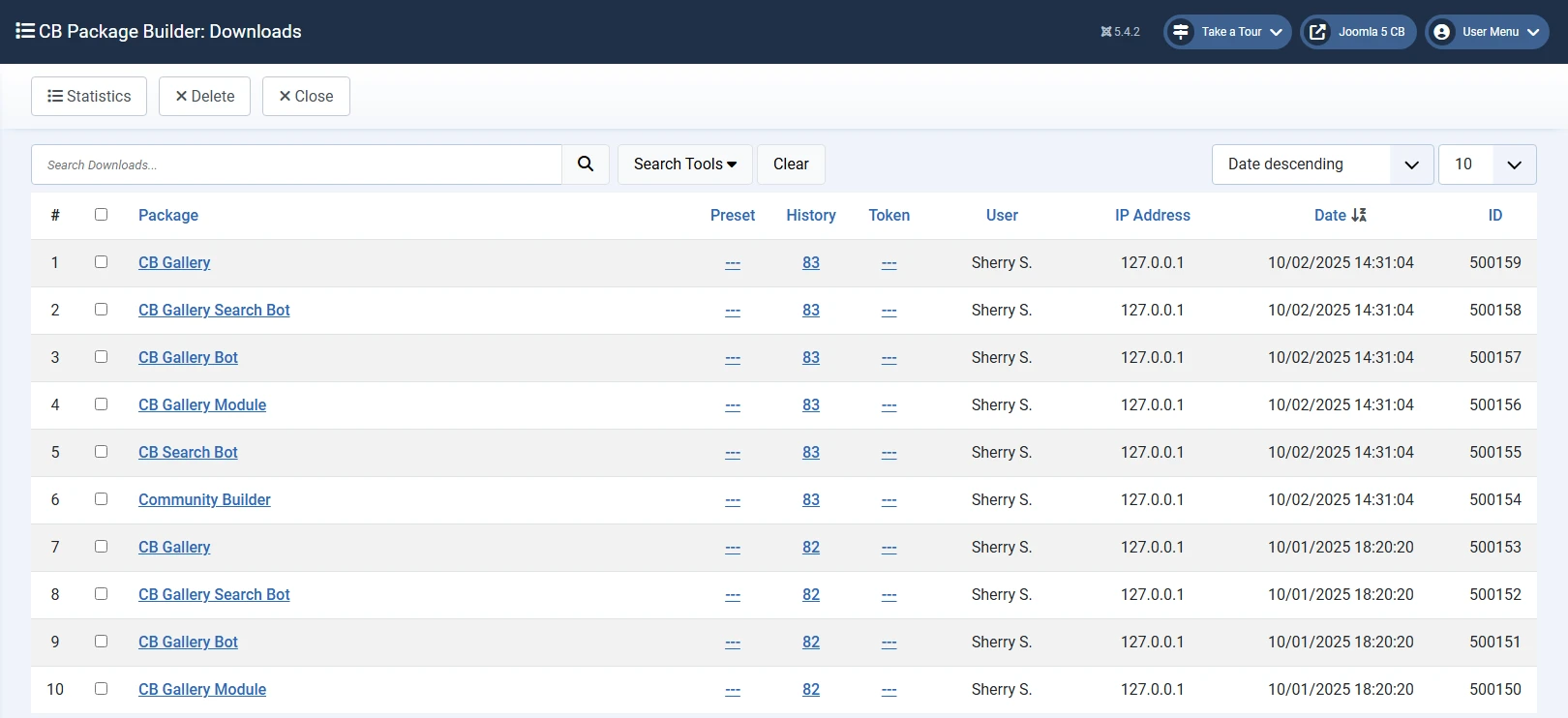Click the Joomla 5 CB external link icon
The width and height of the screenshot is (1568, 718).
click(1317, 32)
